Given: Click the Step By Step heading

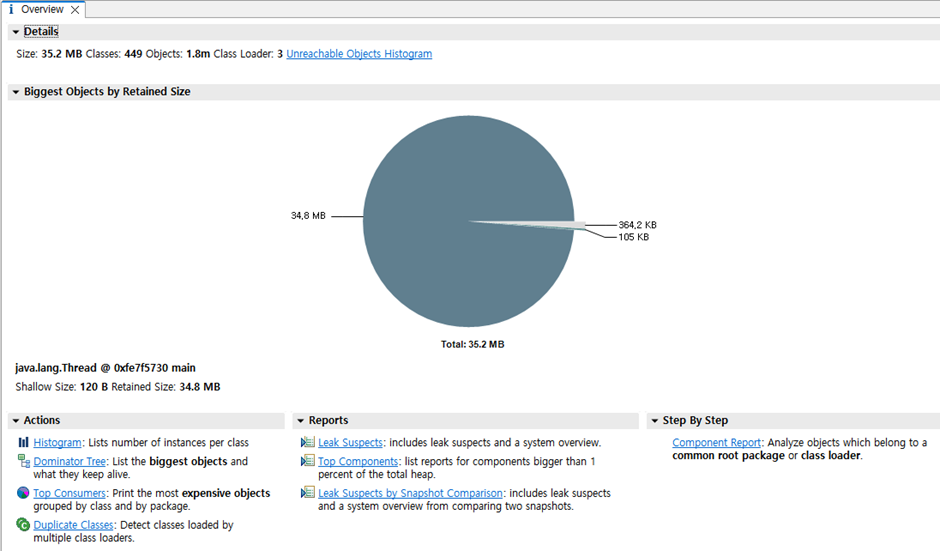Looking at the screenshot, I should click(x=695, y=421).
